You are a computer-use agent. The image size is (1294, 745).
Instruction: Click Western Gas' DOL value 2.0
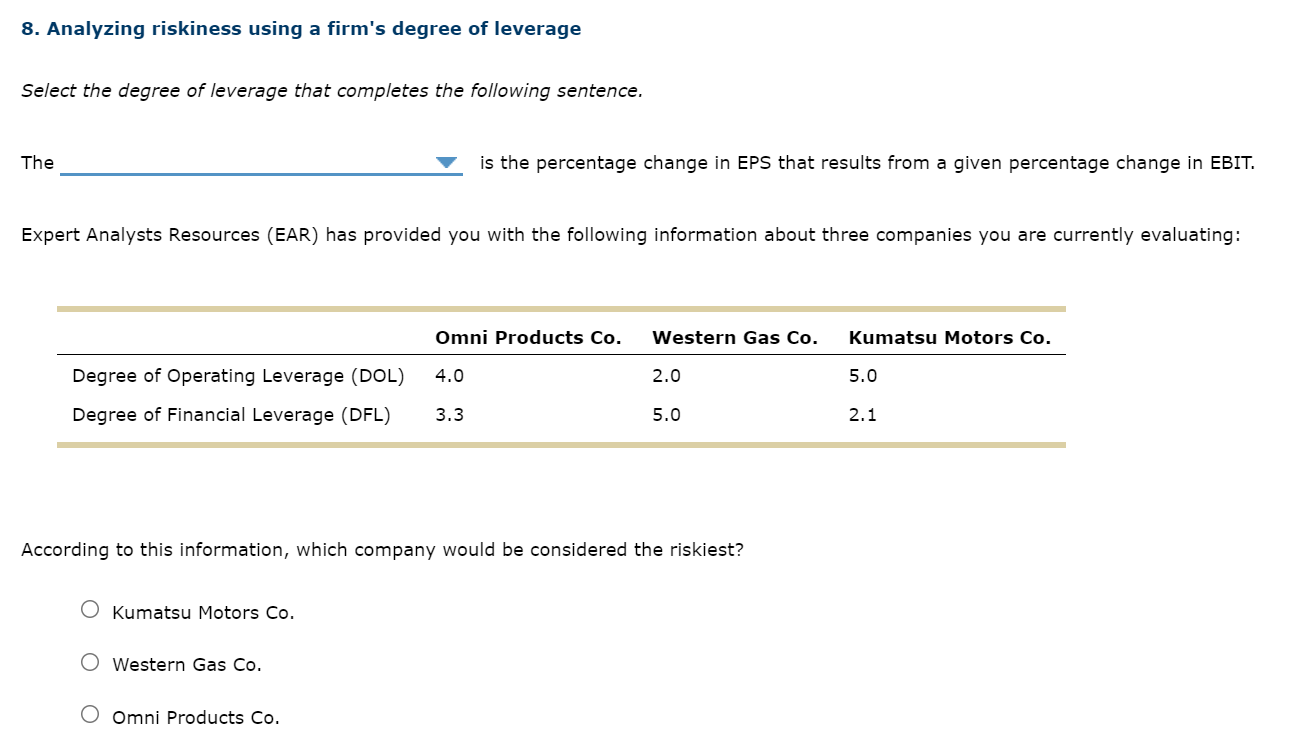coord(666,376)
